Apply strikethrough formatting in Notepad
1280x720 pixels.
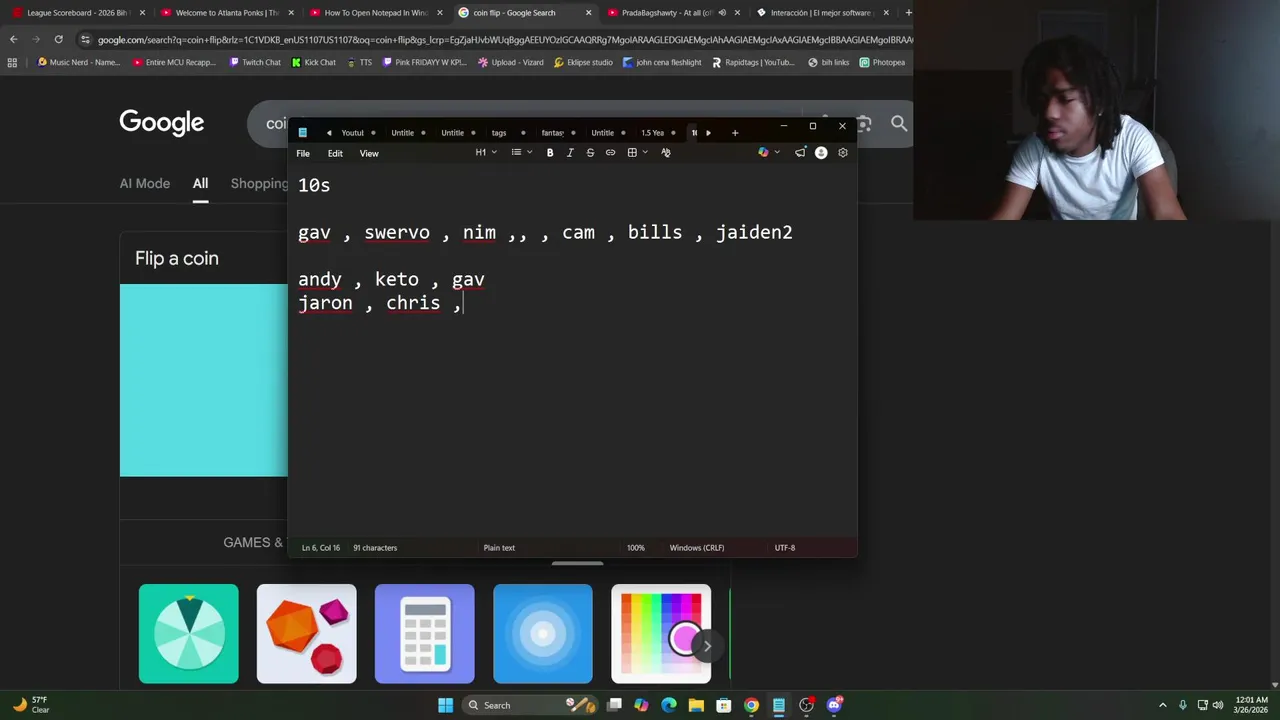coord(590,153)
